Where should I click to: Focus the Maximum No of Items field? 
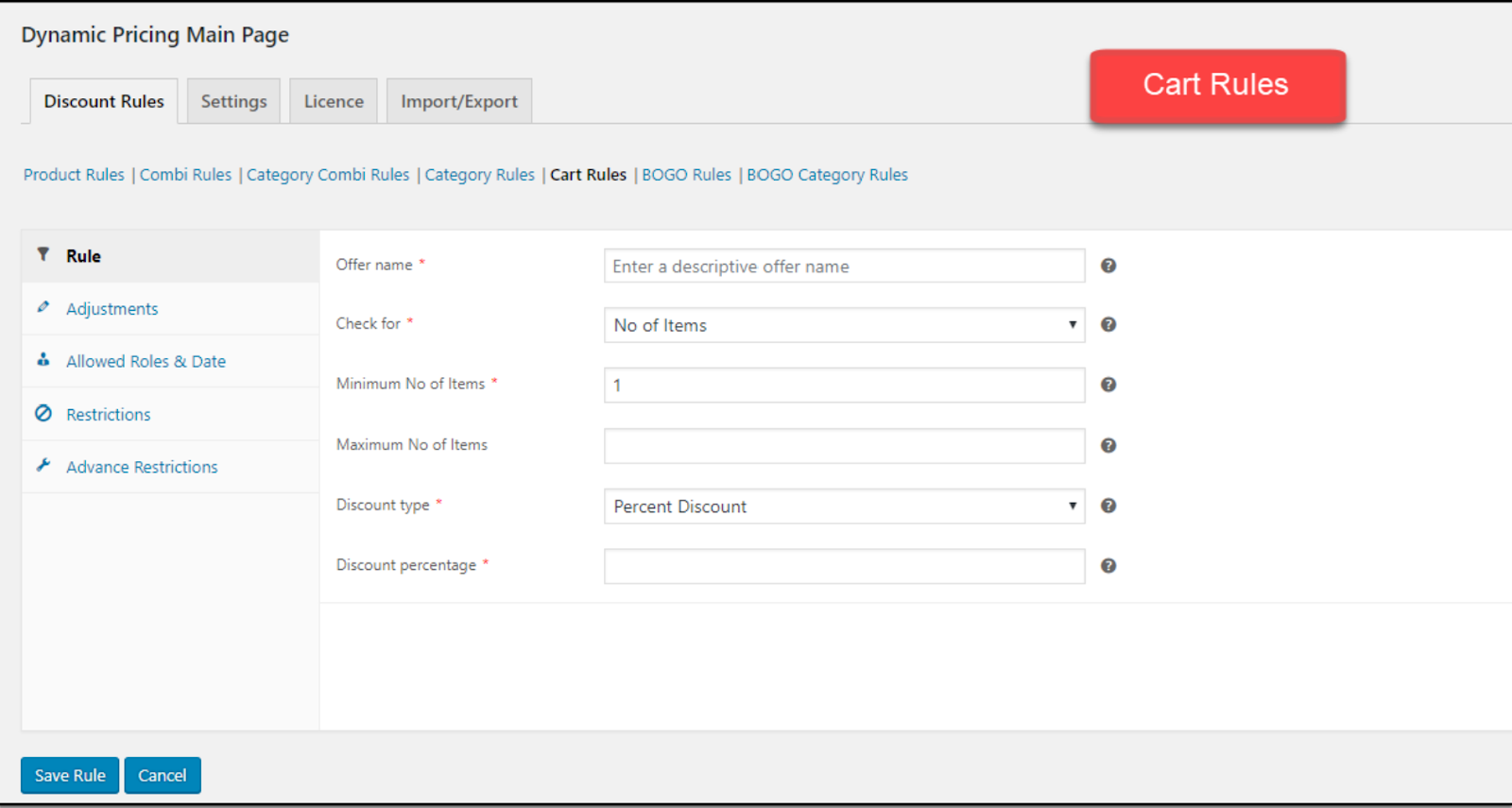point(844,445)
